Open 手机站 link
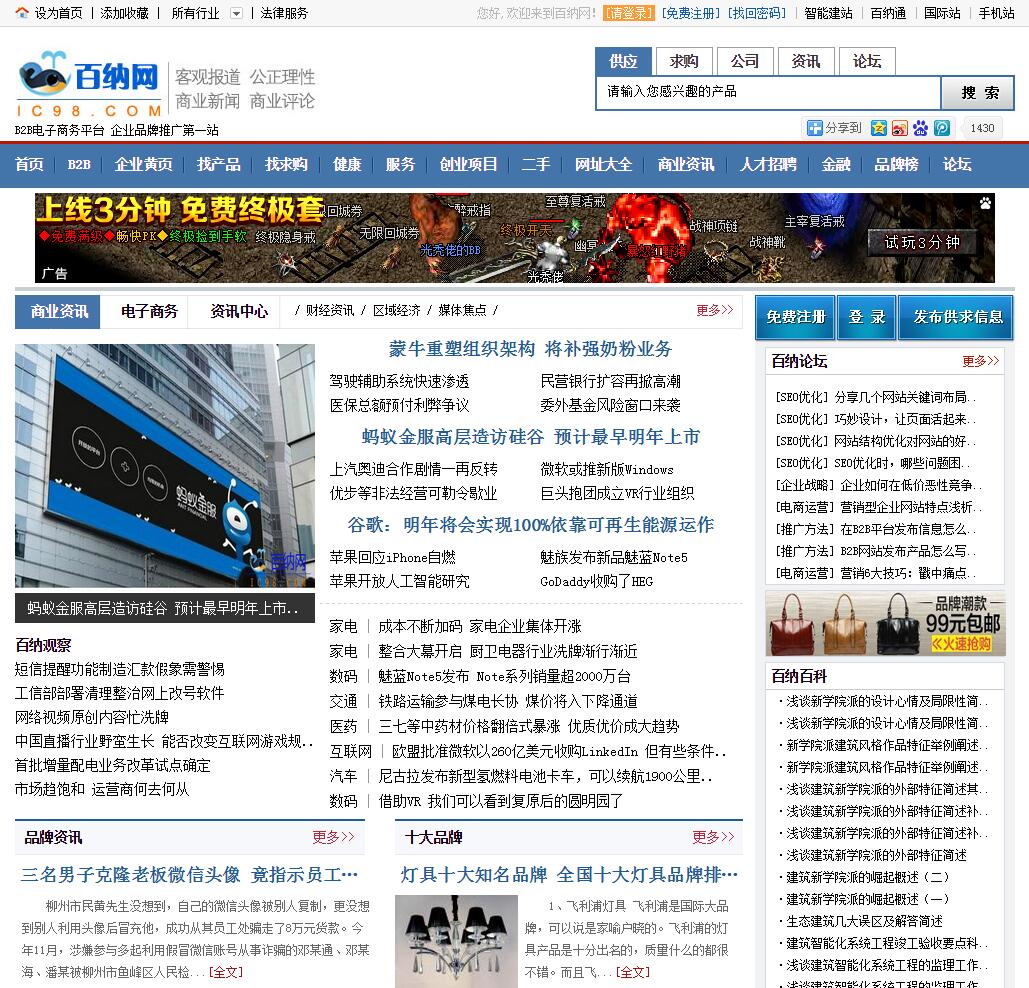The height and width of the screenshot is (988, 1029). click(996, 13)
